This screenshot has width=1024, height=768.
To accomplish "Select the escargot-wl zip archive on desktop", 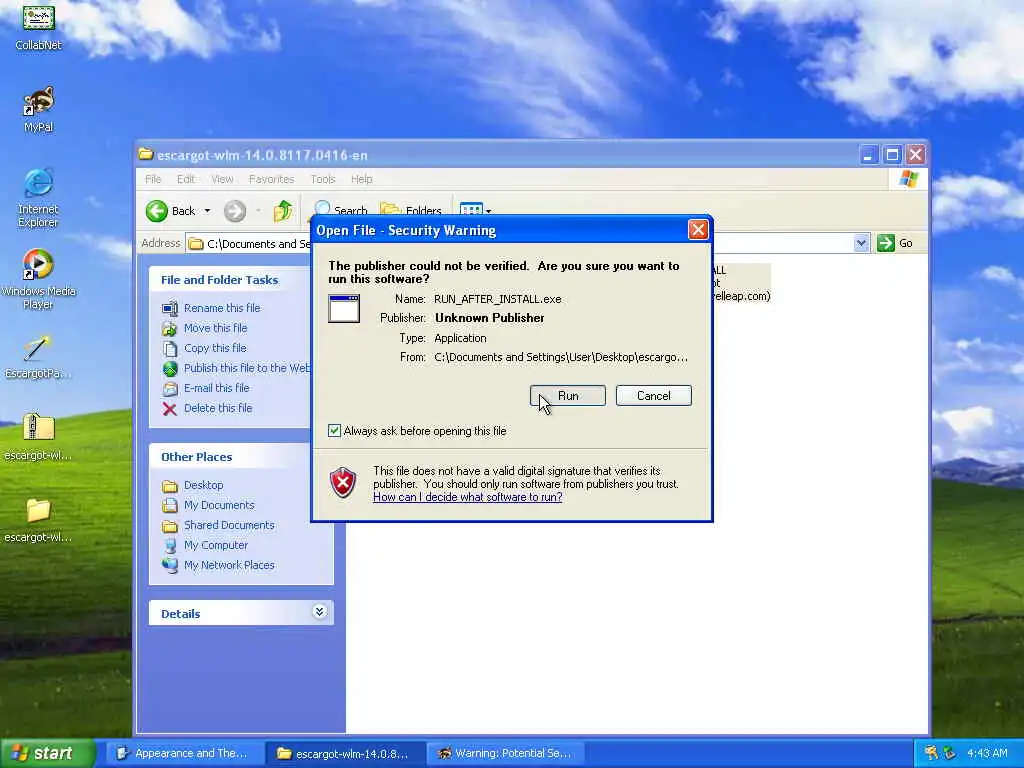I will tap(38, 438).
